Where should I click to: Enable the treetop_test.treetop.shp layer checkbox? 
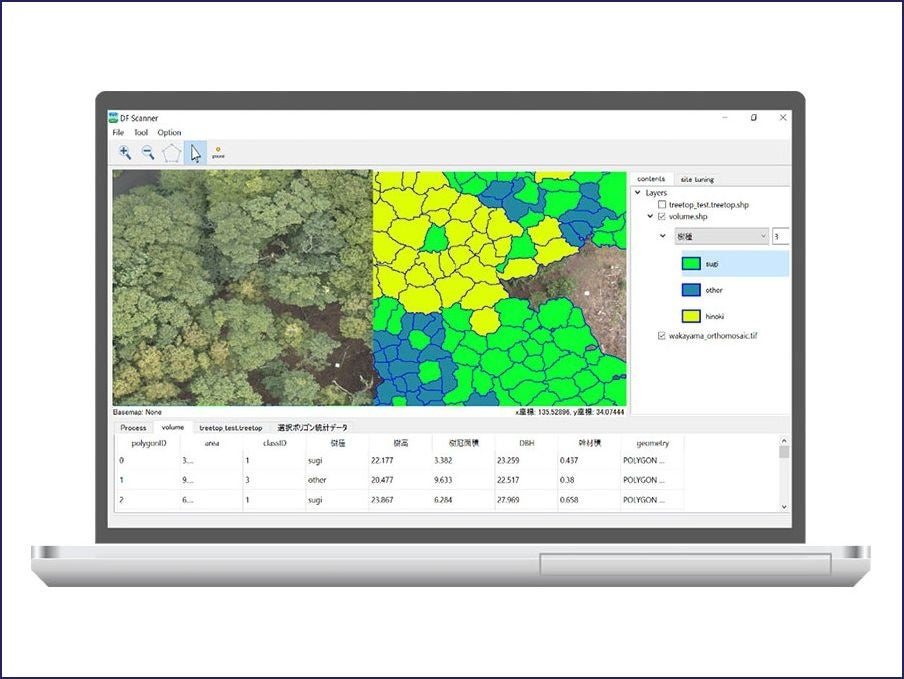tap(662, 205)
